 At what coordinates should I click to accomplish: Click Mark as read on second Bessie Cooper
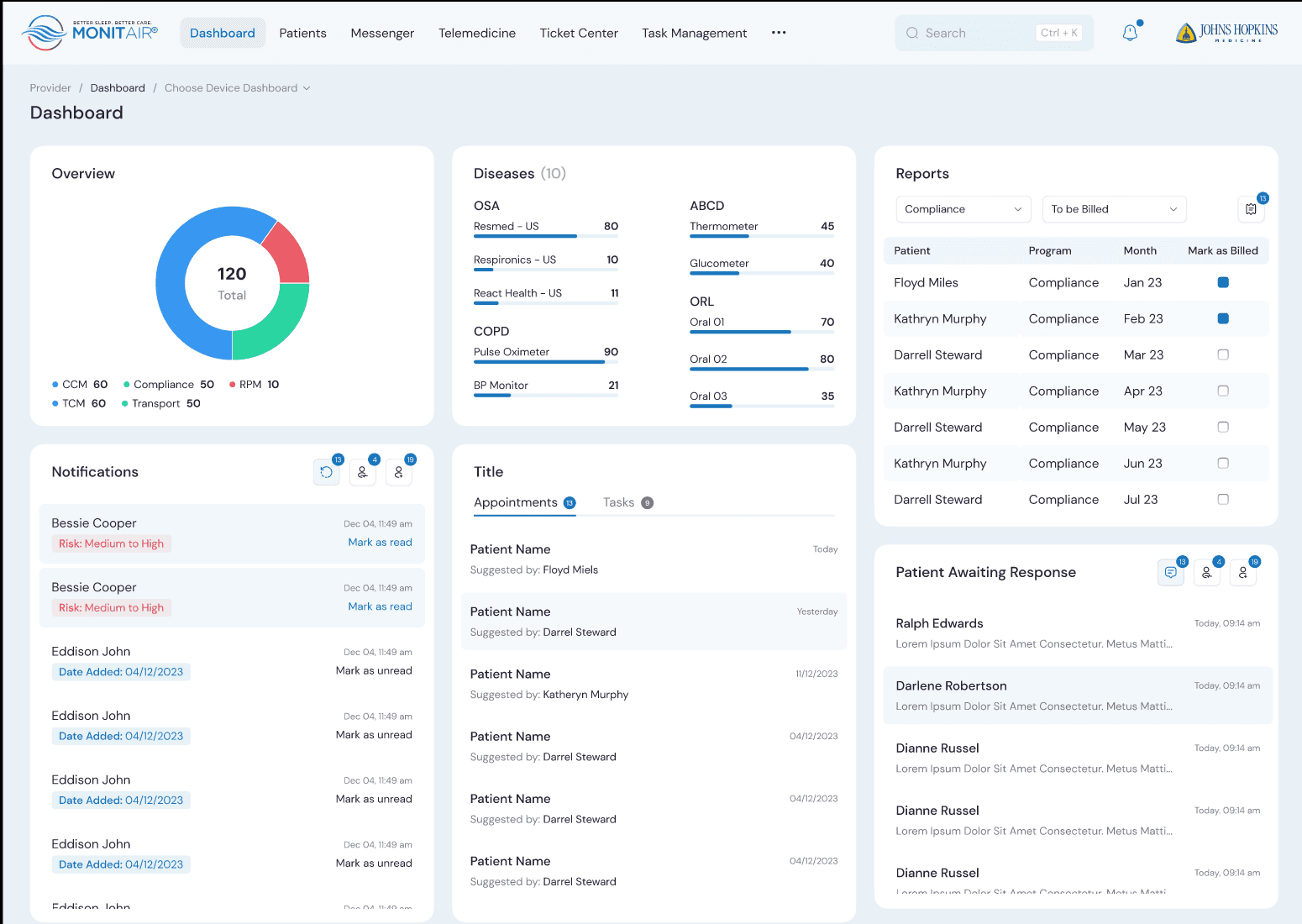pyautogui.click(x=380, y=606)
